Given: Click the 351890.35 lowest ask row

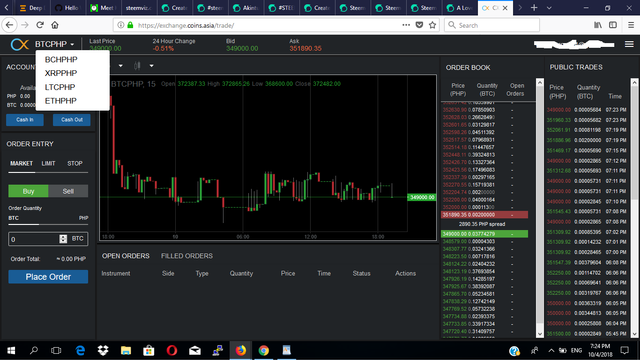Looking at the screenshot, I should (484, 215).
